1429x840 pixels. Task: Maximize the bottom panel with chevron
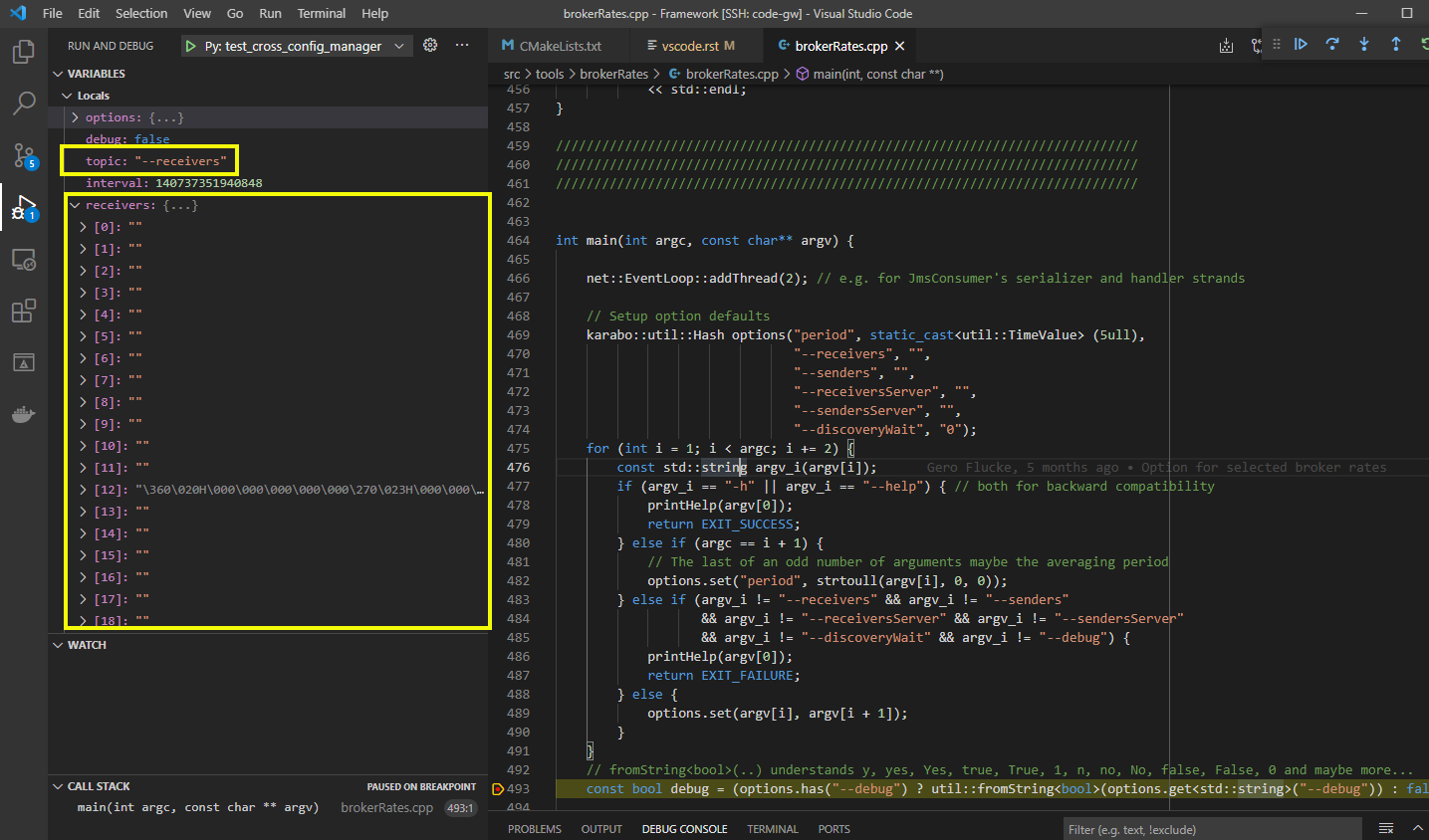1418,828
